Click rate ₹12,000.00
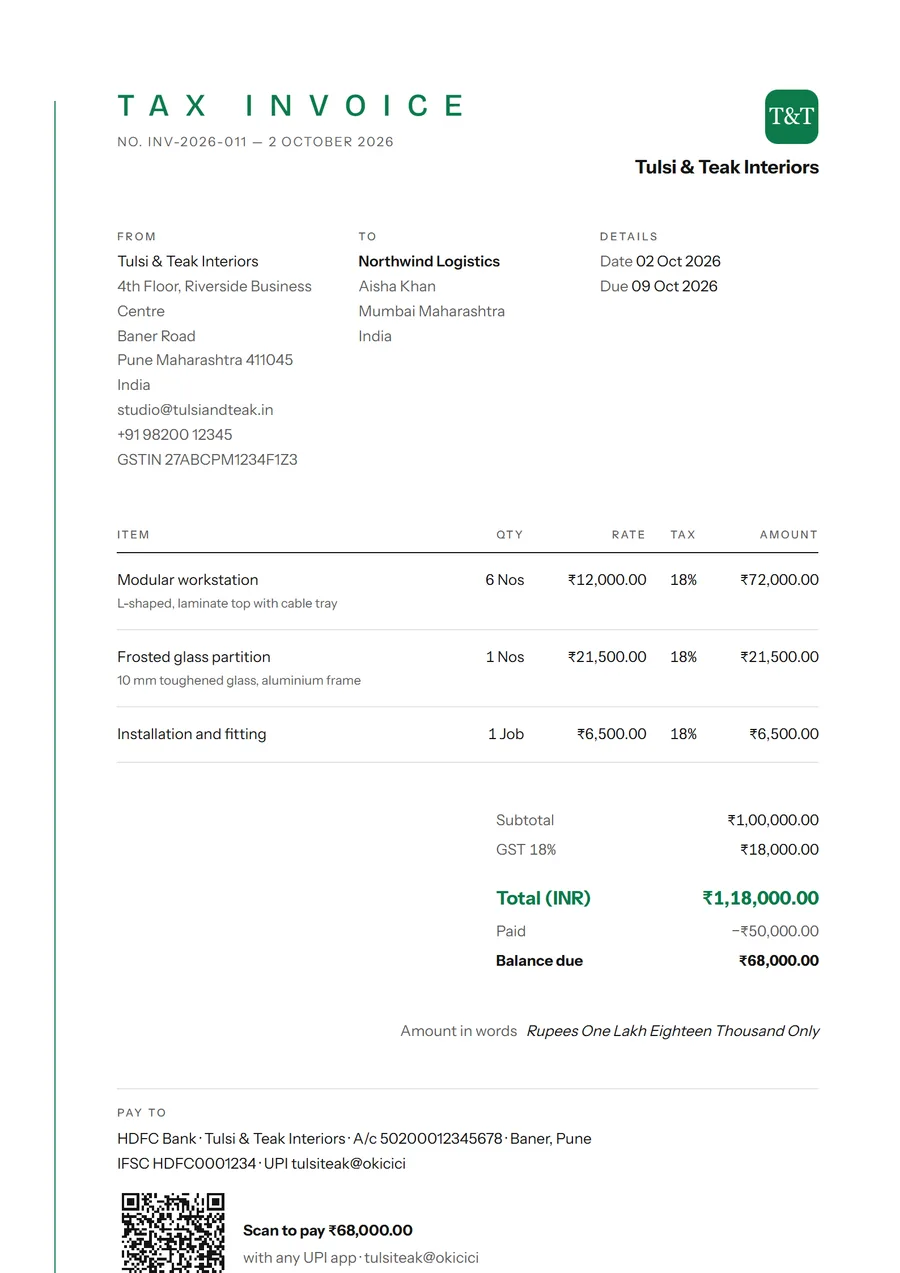The height and width of the screenshot is (1273, 900). [x=607, y=580]
